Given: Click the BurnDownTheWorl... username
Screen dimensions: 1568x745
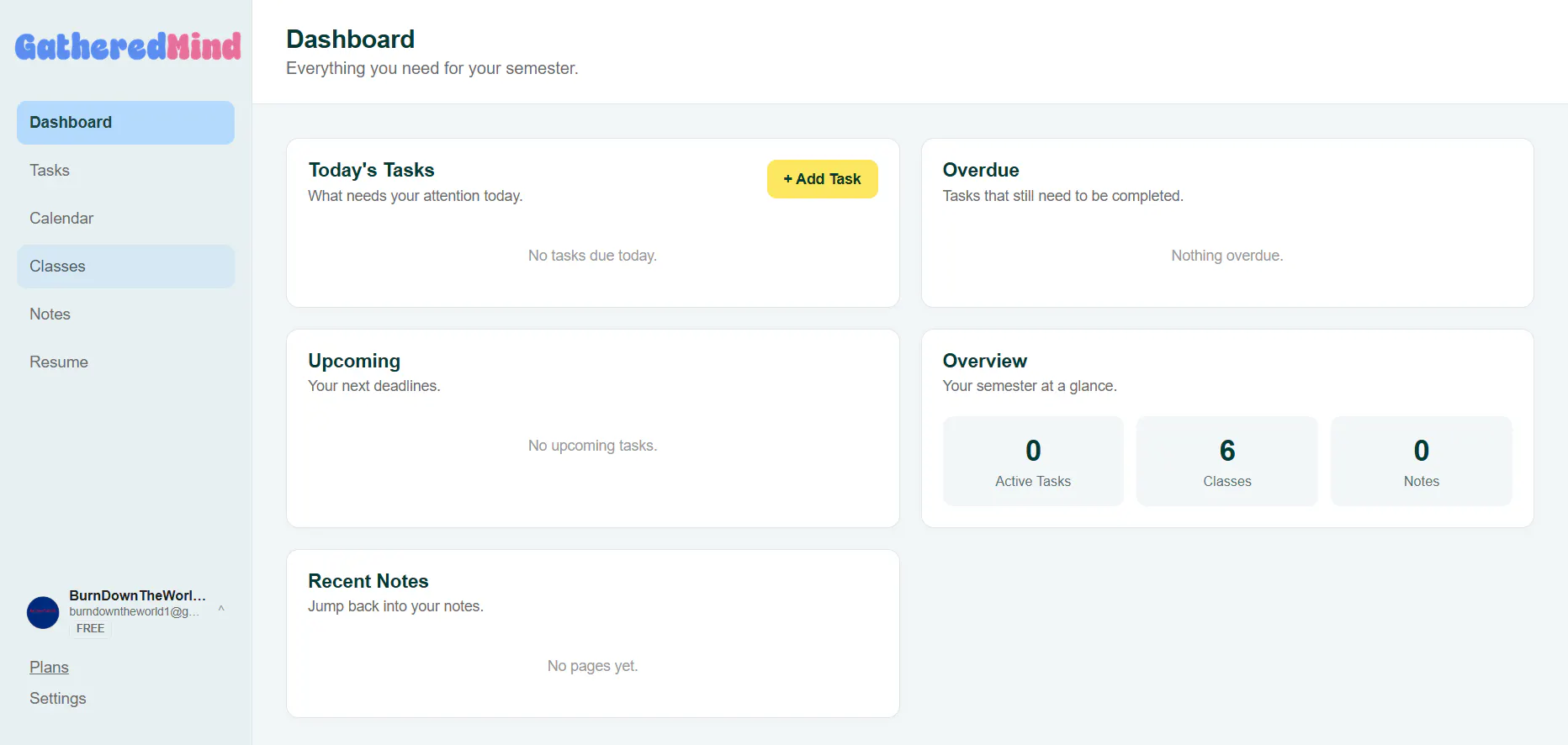Looking at the screenshot, I should pos(137,595).
